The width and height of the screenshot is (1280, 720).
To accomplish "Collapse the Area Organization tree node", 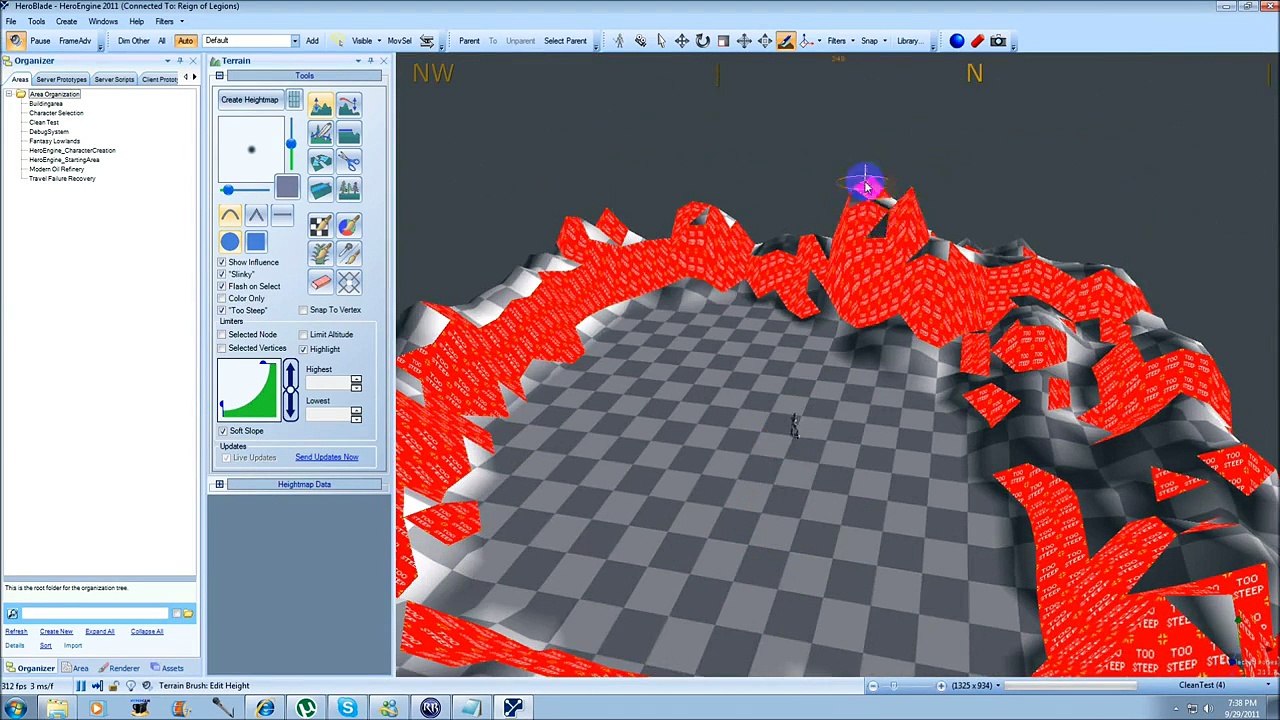I will [9, 94].
